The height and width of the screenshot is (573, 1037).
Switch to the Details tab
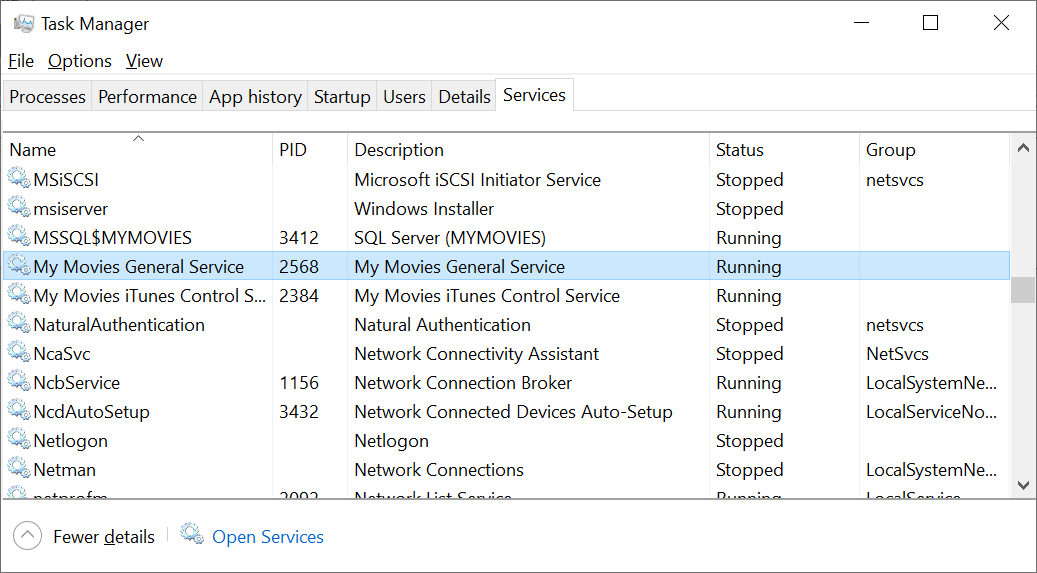click(464, 97)
